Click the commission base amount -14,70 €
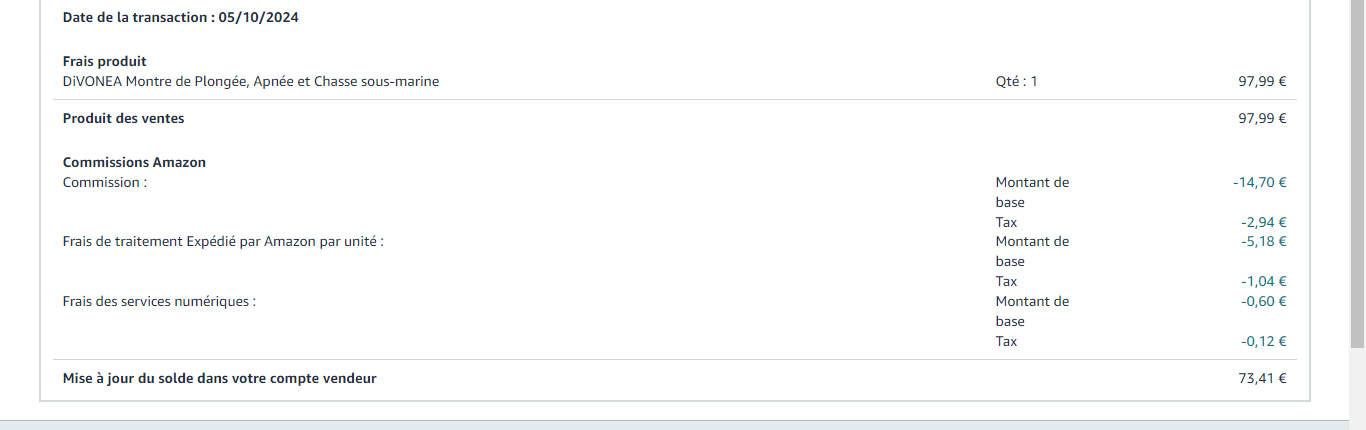Viewport: 1366px width, 430px height. click(1260, 183)
